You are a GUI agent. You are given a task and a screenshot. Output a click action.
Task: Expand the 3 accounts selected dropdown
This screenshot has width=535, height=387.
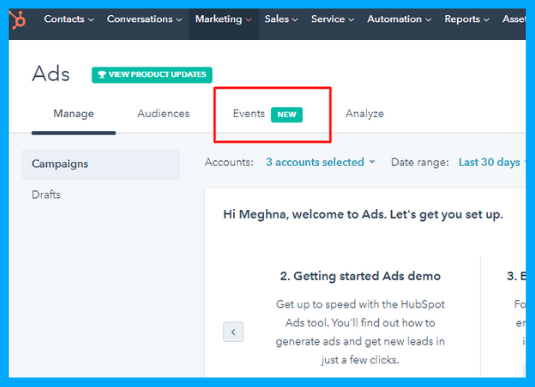pyautogui.click(x=320, y=162)
